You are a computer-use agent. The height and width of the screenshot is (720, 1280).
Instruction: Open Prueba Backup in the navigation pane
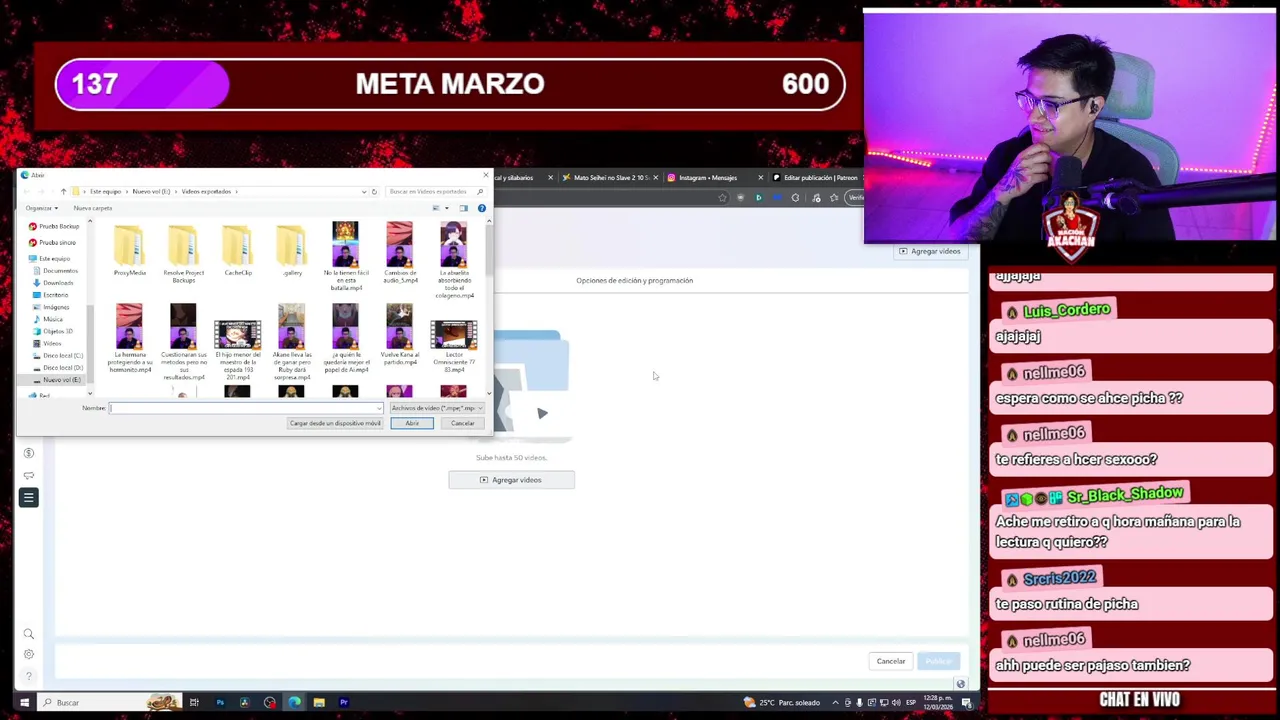click(x=54, y=226)
